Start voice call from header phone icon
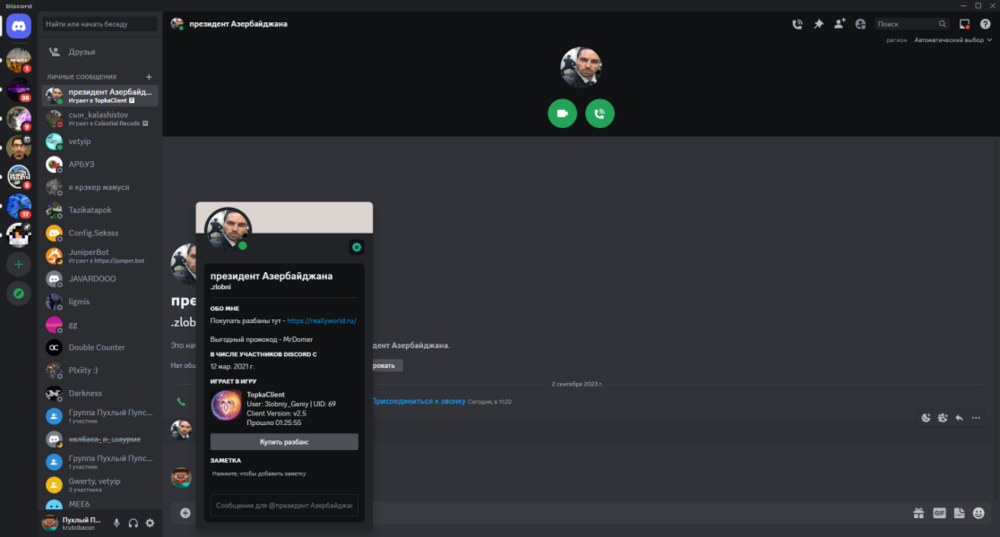The width and height of the screenshot is (1000, 537). [797, 24]
